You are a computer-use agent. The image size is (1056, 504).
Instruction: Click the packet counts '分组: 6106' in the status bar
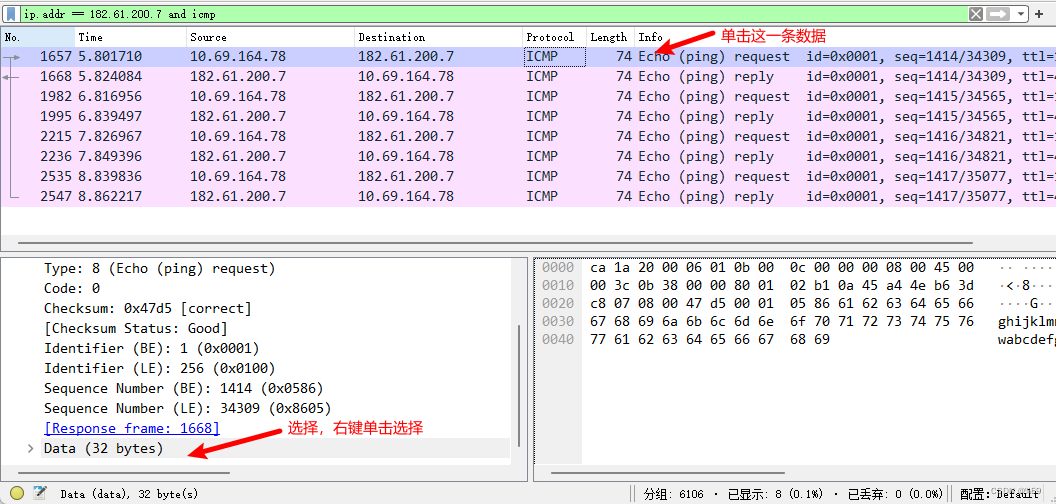(673, 494)
